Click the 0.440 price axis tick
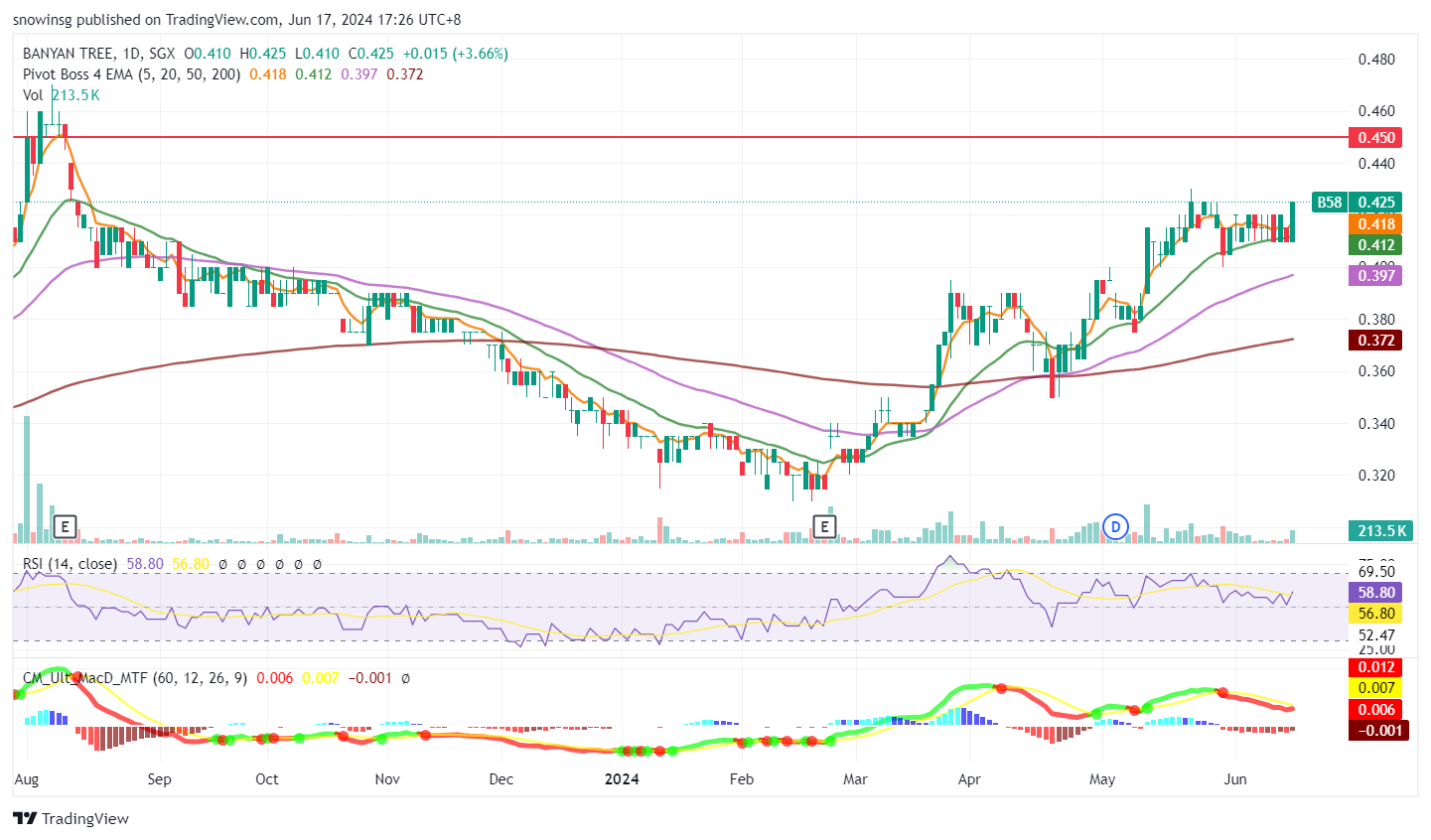1431x840 pixels. point(1376,164)
